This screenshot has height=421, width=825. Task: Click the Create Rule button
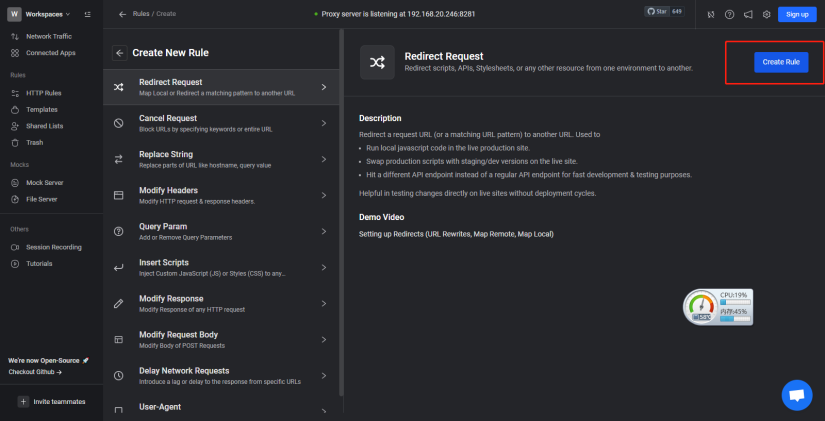(781, 62)
